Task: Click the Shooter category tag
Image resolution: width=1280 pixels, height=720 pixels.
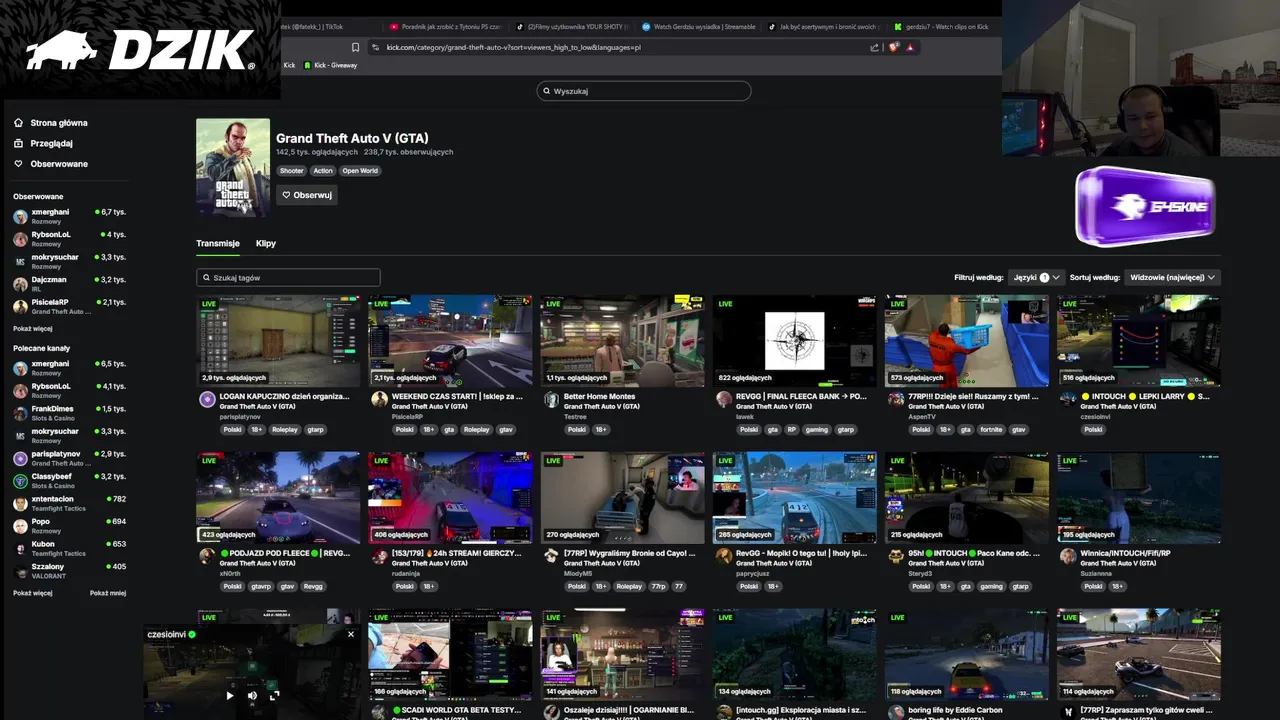Action: [292, 171]
